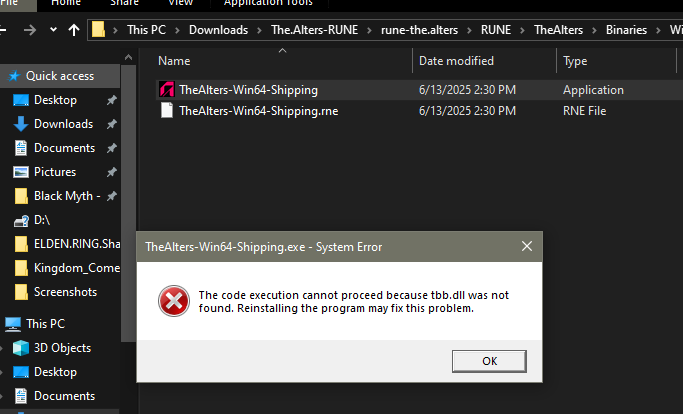Expand chevron after RUNE in address bar
This screenshot has height=414, width=683.
tap(523, 30)
